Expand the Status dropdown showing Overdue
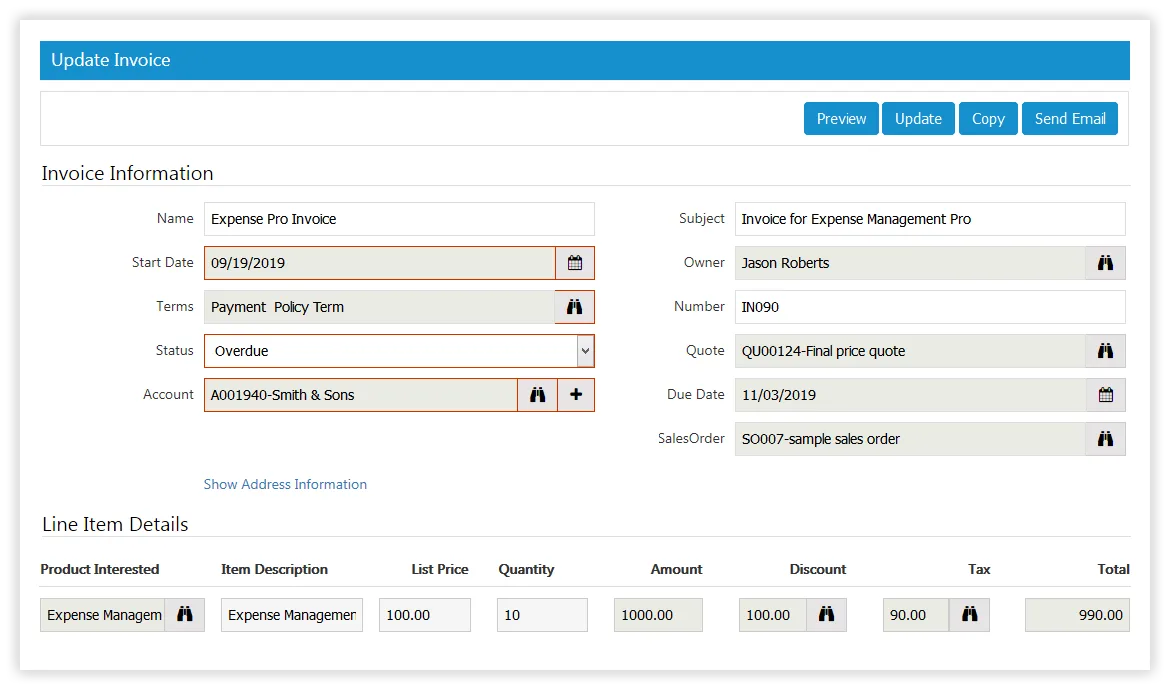Screen dimensions: 1170x690 tap(399, 351)
